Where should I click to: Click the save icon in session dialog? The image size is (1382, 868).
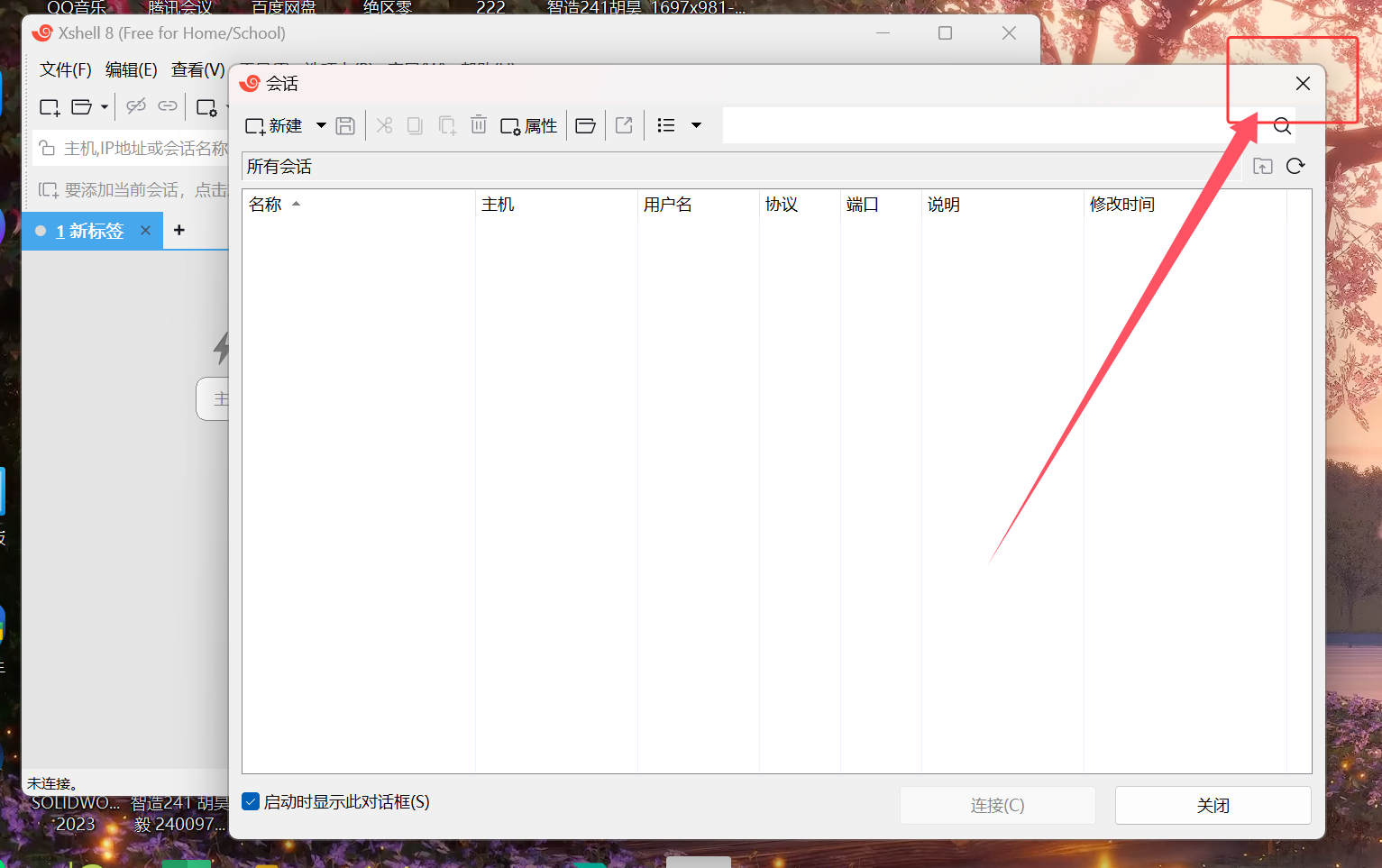(345, 126)
